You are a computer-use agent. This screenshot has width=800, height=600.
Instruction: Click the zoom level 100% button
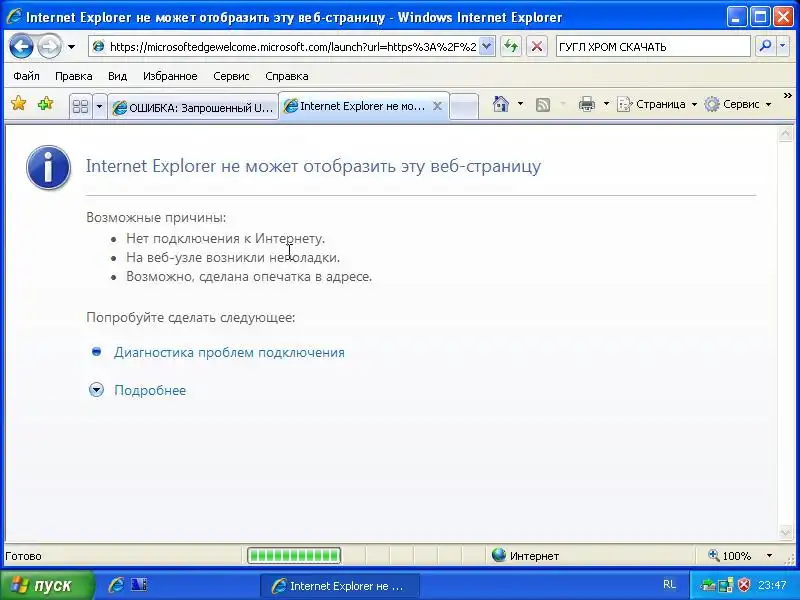[x=730, y=555]
